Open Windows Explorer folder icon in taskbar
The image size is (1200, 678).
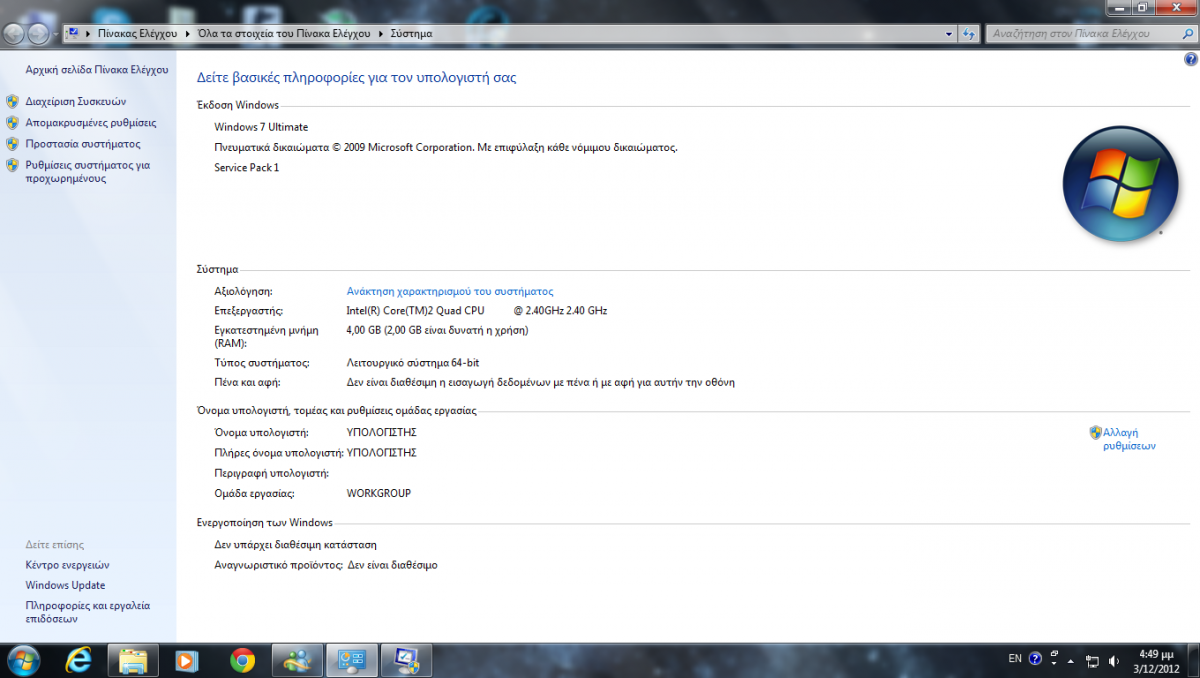click(x=134, y=660)
